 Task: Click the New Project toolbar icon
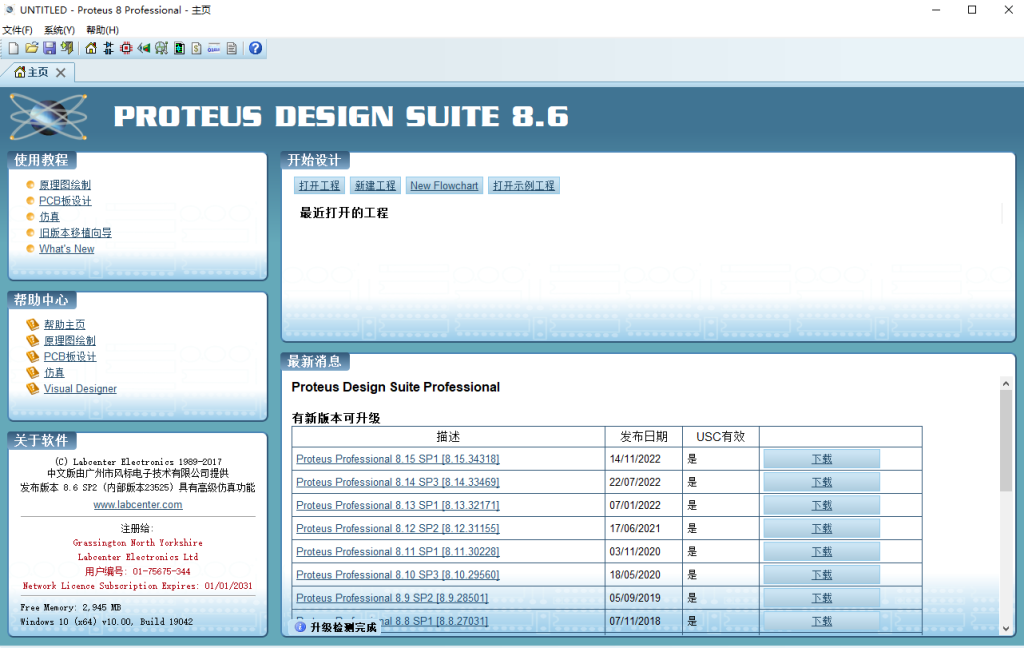pyautogui.click(x=14, y=48)
